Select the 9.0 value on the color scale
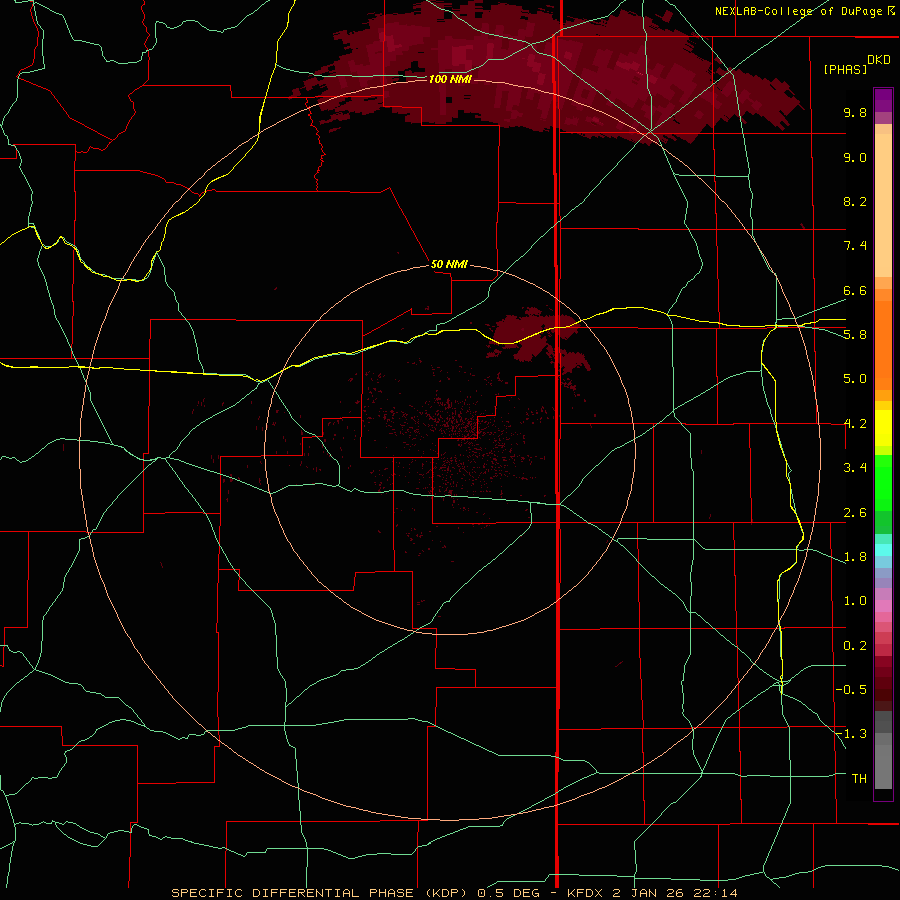 (x=855, y=157)
